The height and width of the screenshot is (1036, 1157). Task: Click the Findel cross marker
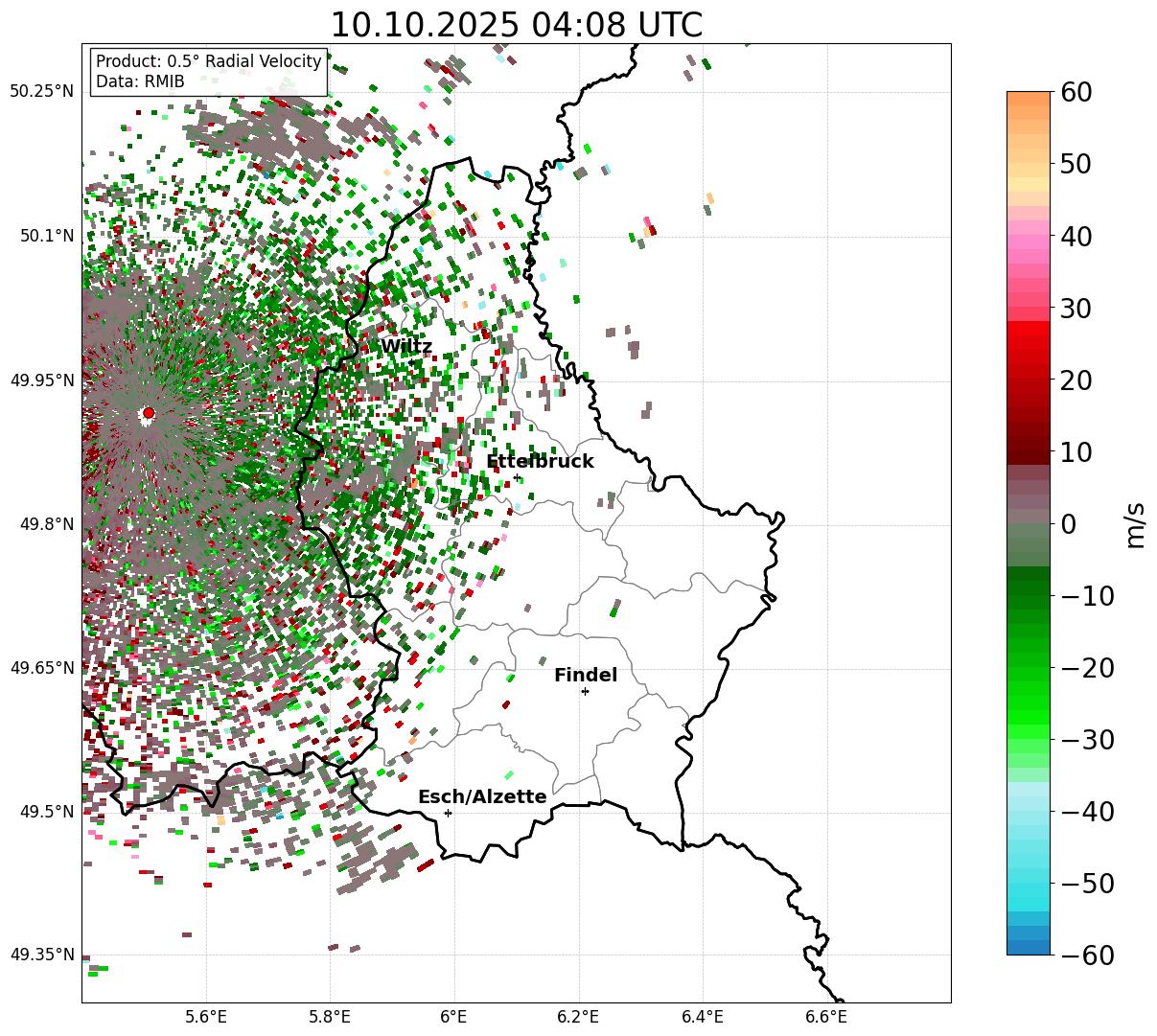(585, 691)
